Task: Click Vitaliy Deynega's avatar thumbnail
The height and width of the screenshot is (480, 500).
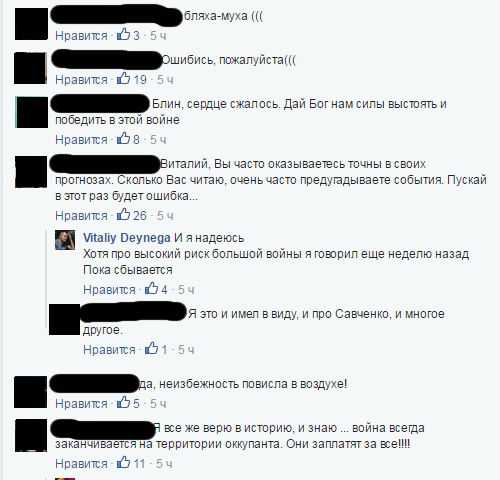Action: click(x=65, y=240)
